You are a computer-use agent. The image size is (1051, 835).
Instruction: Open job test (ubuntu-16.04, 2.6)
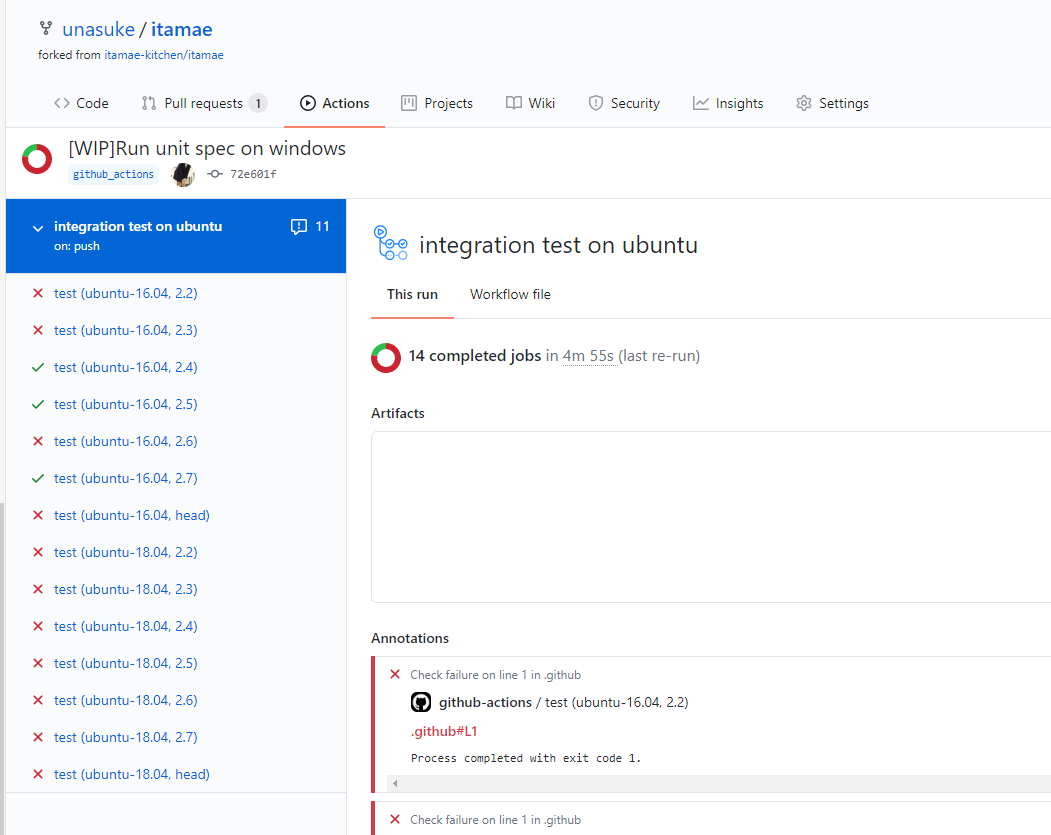pyautogui.click(x=125, y=441)
